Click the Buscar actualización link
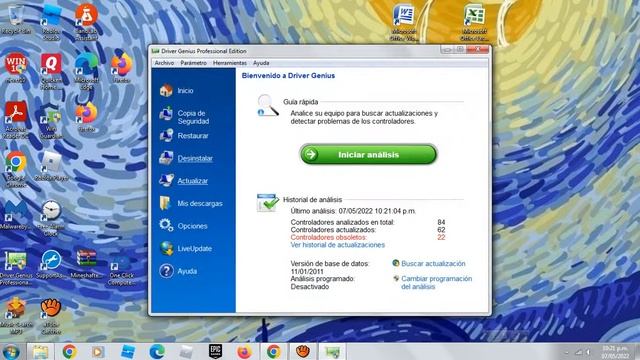Image resolution: width=640 pixels, height=360 pixels. click(433, 264)
